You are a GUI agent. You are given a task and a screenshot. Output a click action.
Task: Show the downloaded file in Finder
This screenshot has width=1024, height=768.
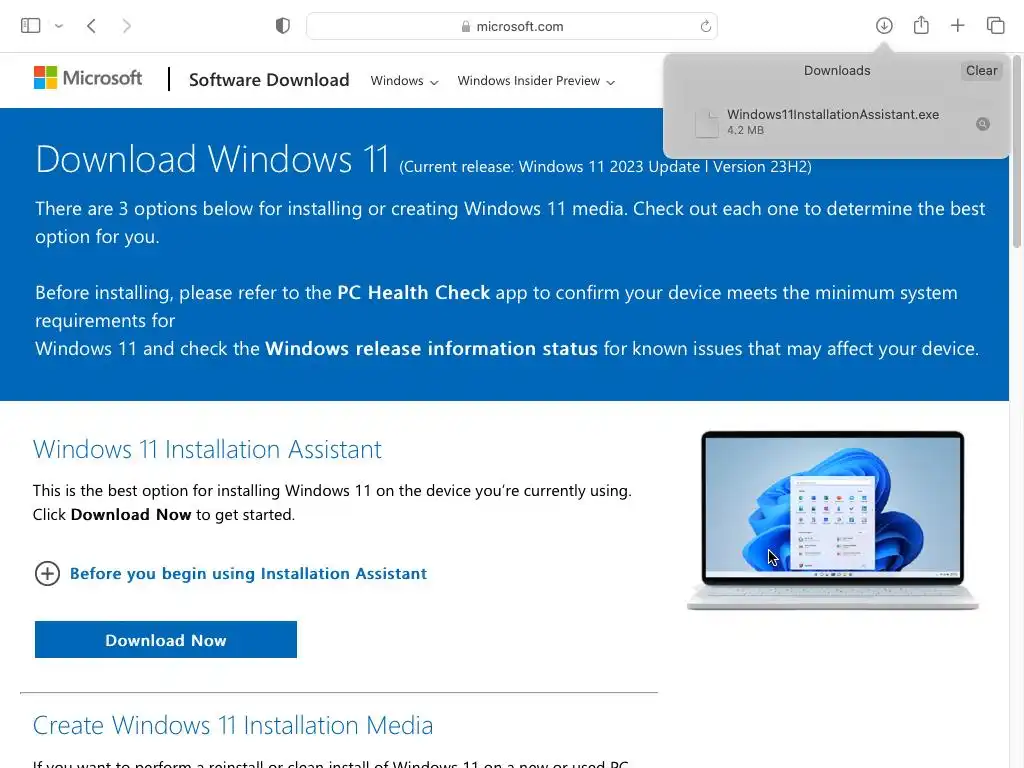coord(982,124)
